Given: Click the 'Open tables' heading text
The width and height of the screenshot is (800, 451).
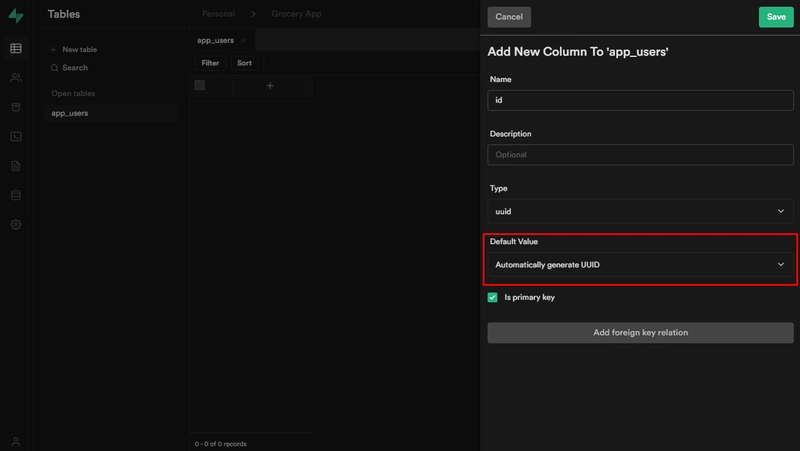Looking at the screenshot, I should [73, 93].
